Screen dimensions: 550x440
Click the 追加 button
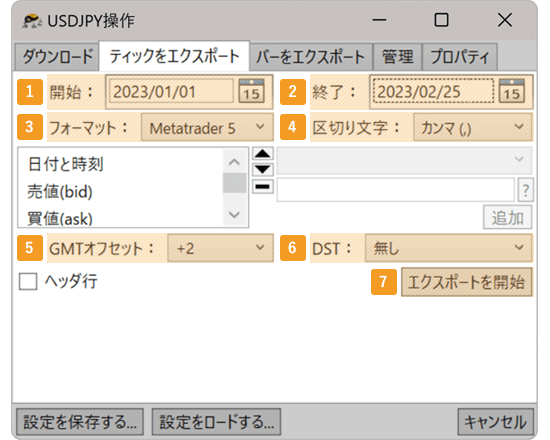[x=508, y=218]
